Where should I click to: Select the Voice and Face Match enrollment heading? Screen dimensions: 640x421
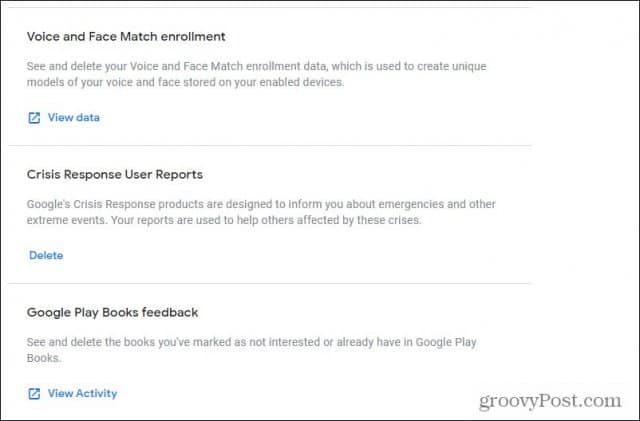point(126,37)
